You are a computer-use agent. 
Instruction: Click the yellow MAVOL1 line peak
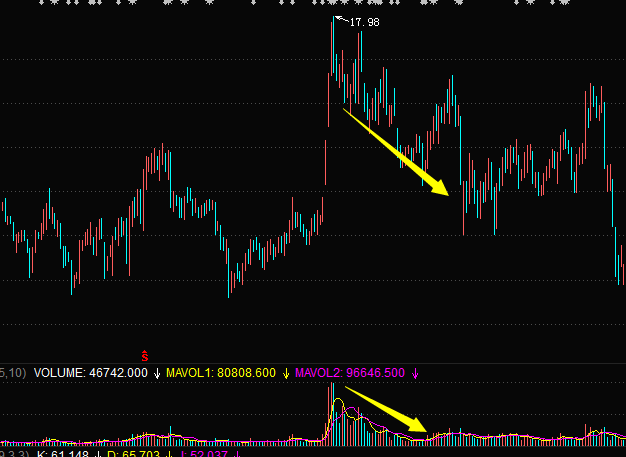pos(338,402)
